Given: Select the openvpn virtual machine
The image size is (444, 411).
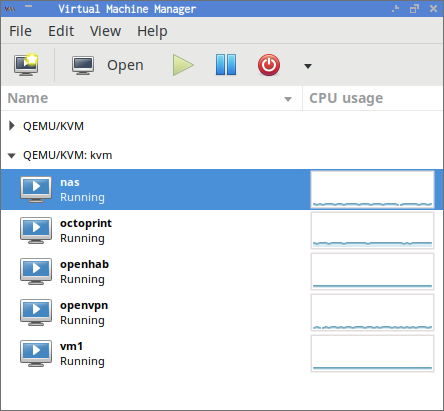Looking at the screenshot, I should coord(222,313).
